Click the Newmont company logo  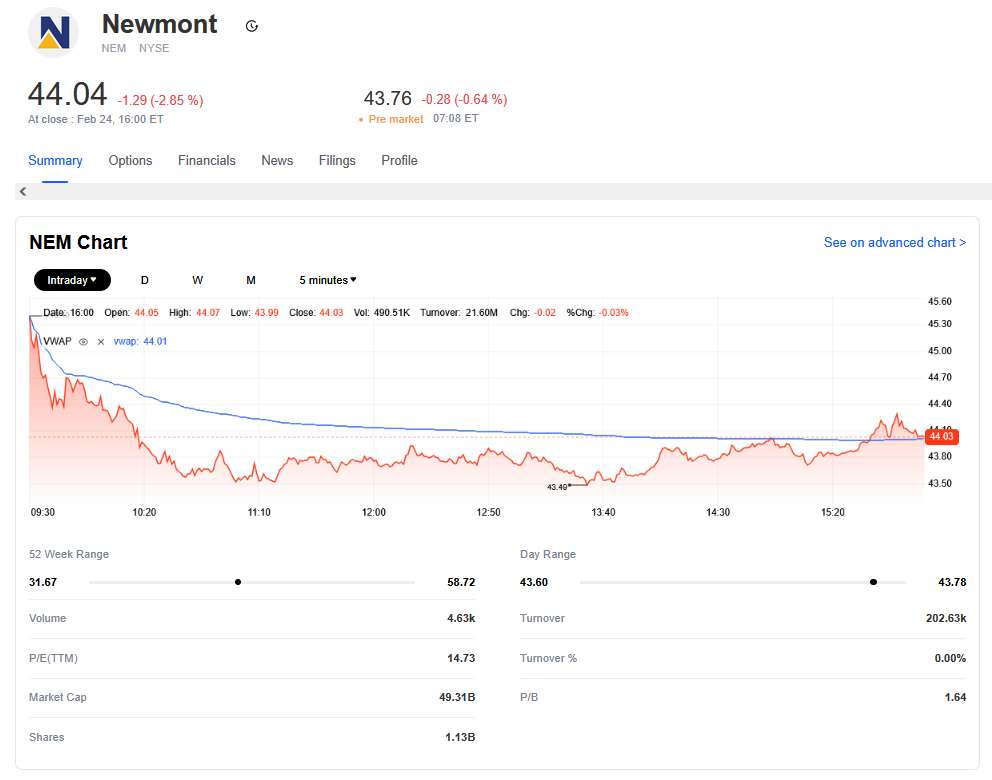tap(53, 33)
